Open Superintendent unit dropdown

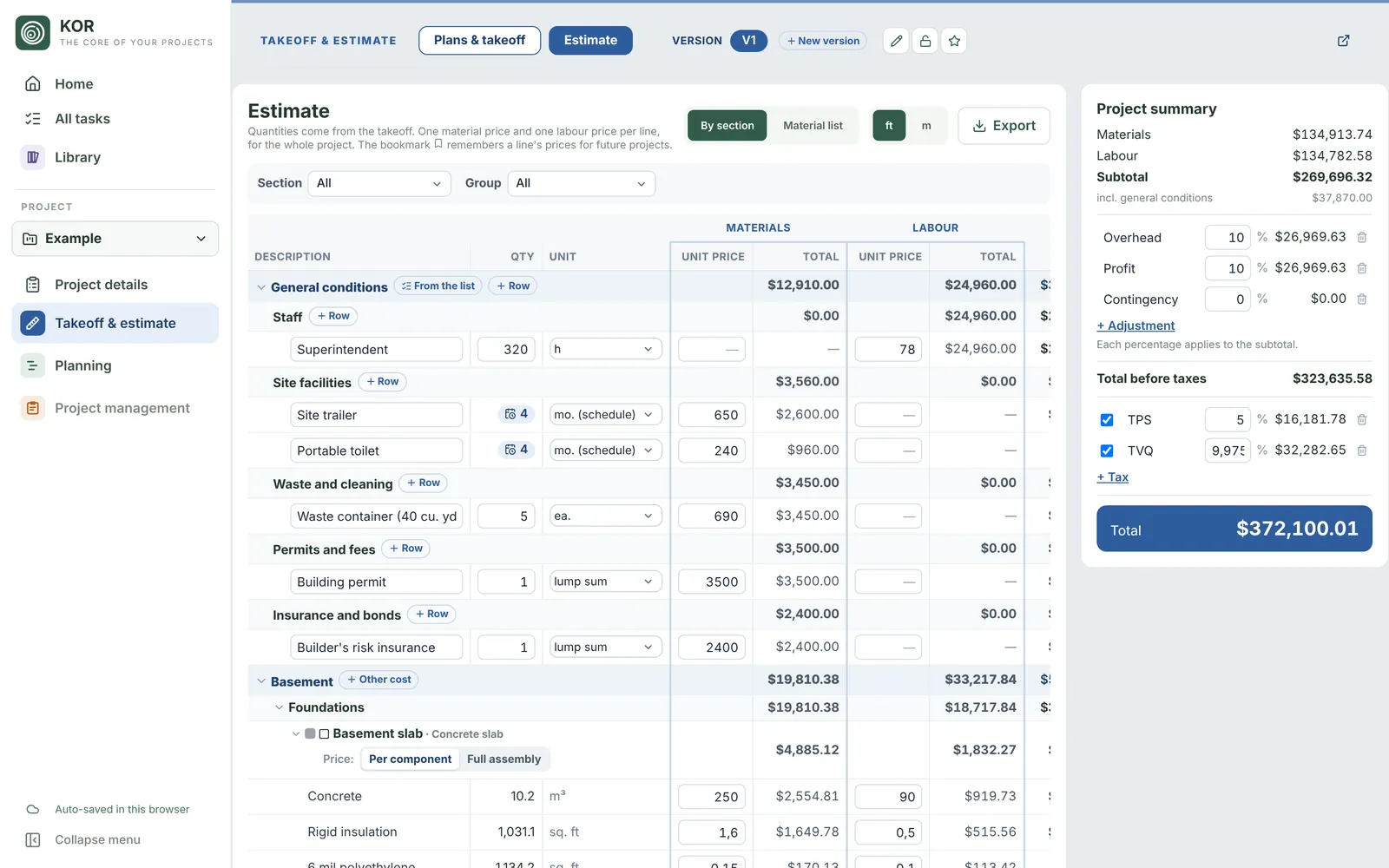click(605, 349)
